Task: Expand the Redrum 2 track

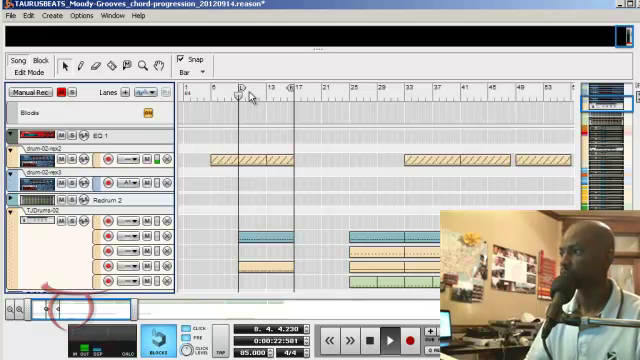Action: 11,199
